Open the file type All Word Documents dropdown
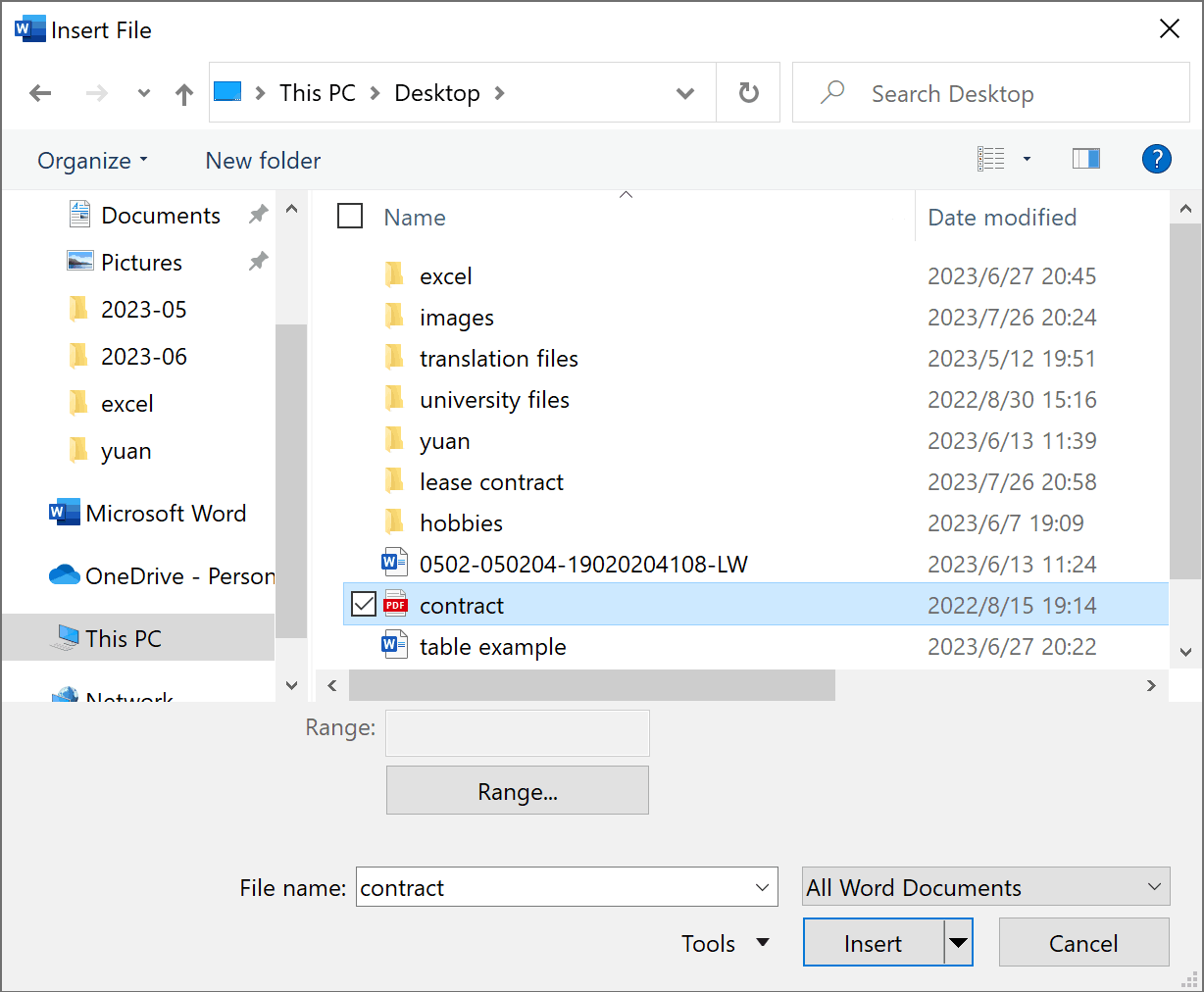1204x992 pixels. 985,887
